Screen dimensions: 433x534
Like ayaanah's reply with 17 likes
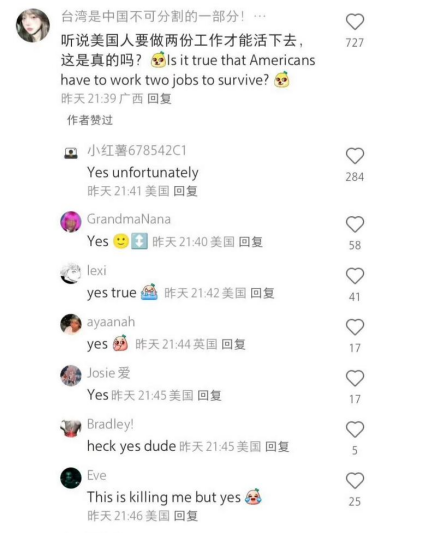[x=355, y=327]
